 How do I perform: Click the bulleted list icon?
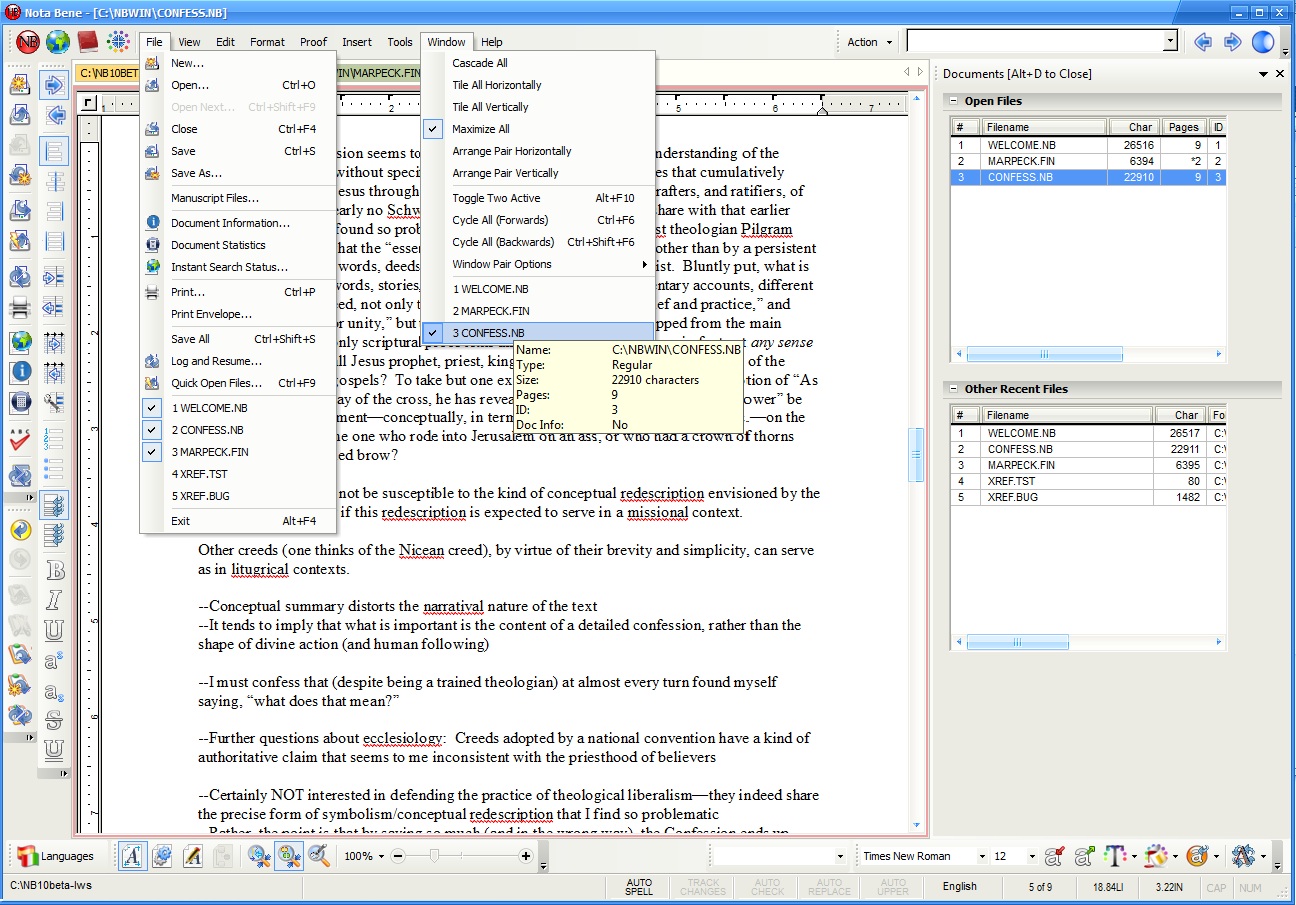click(54, 469)
